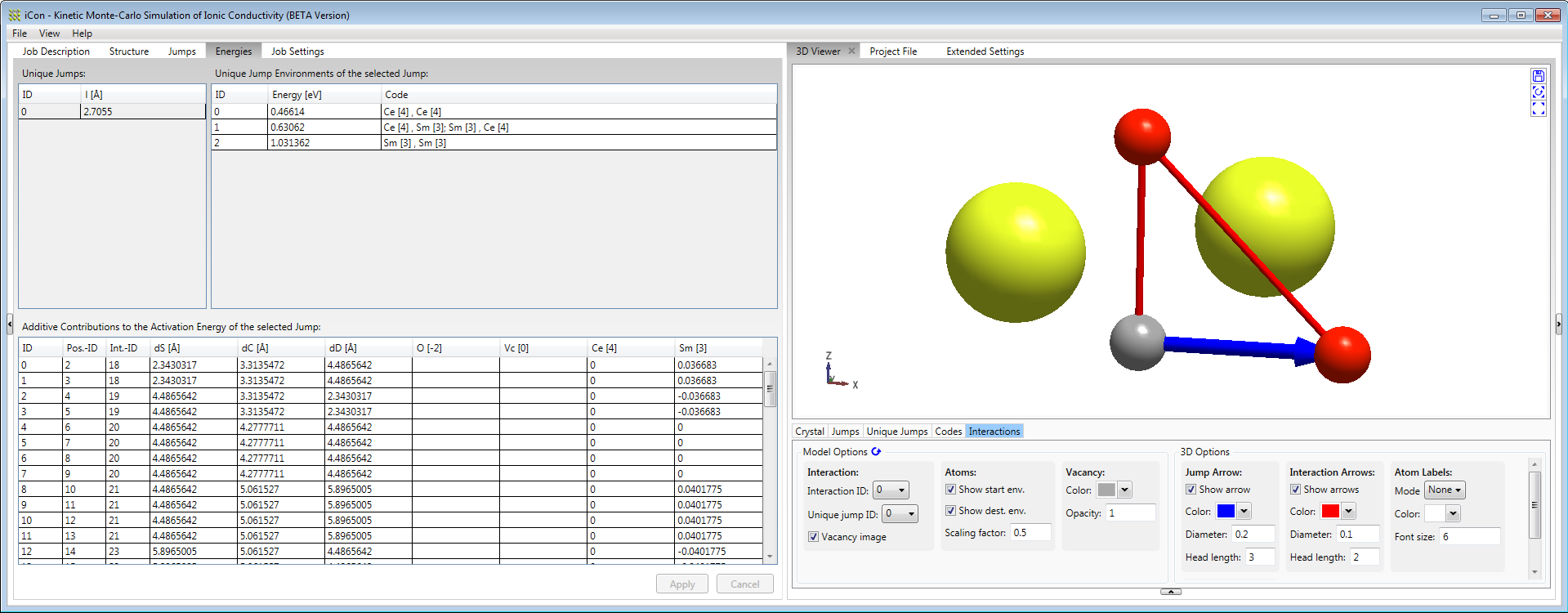Open the Project File tab
Image resolution: width=1568 pixels, height=613 pixels.
click(x=893, y=51)
